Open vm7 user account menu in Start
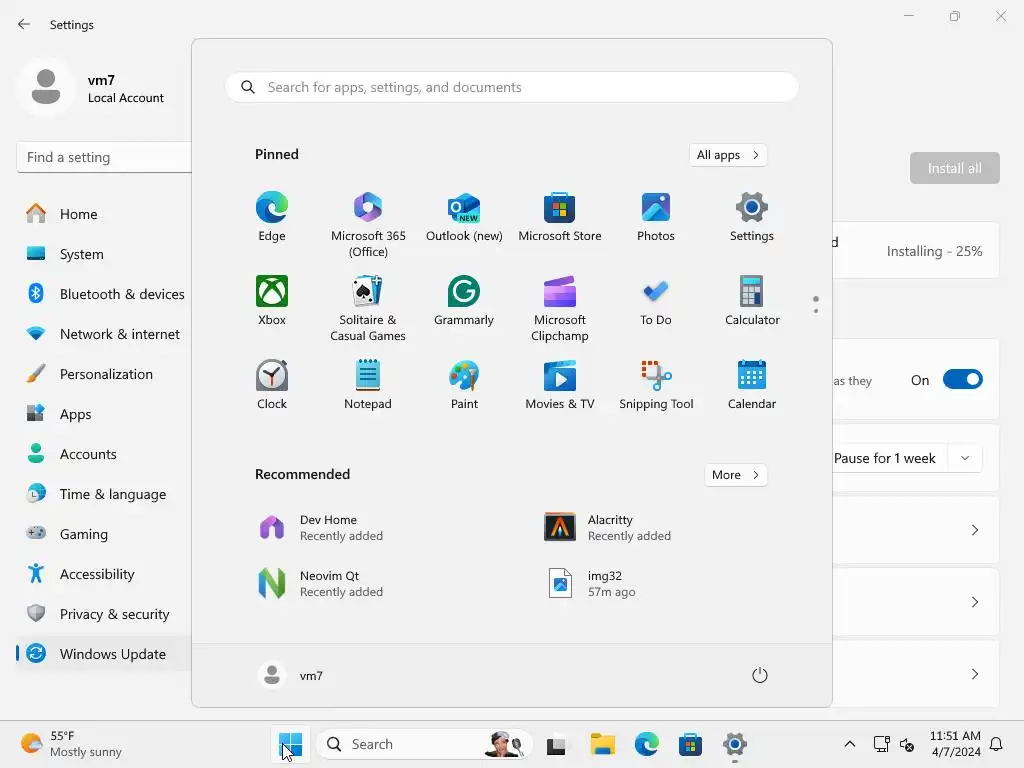The width and height of the screenshot is (1024, 768). tap(291, 675)
